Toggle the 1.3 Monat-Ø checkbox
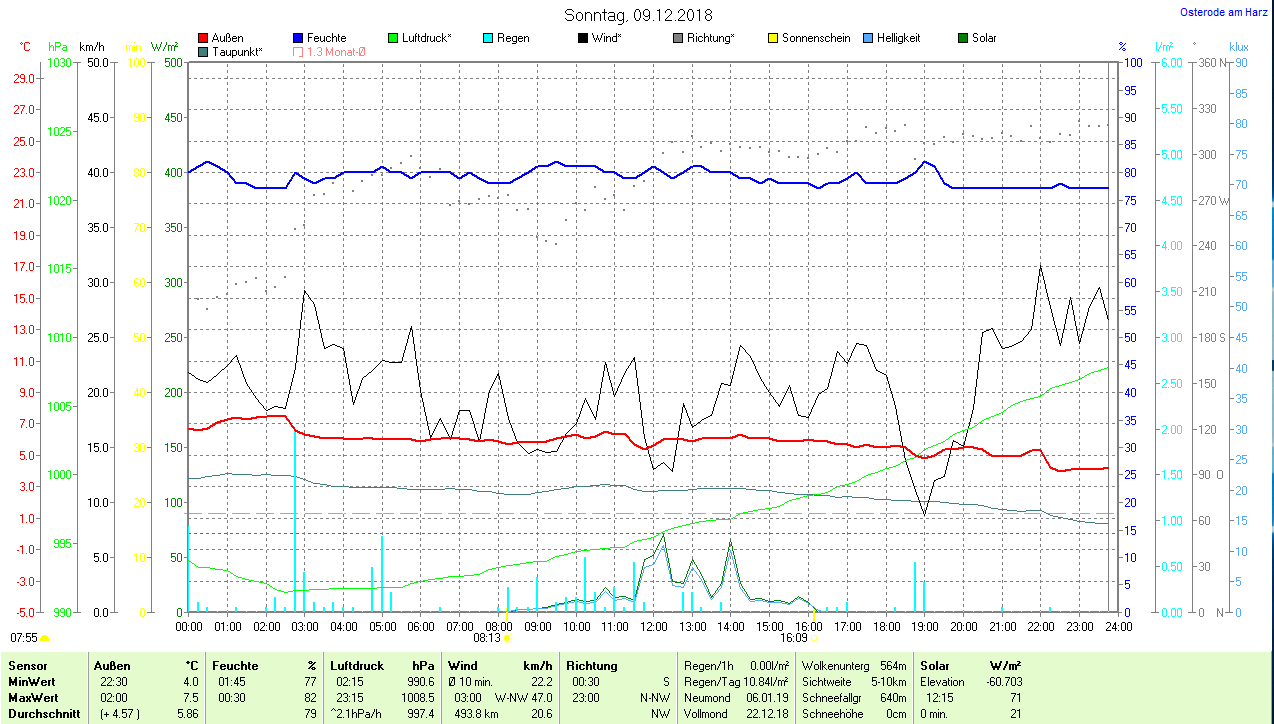 tap(299, 51)
